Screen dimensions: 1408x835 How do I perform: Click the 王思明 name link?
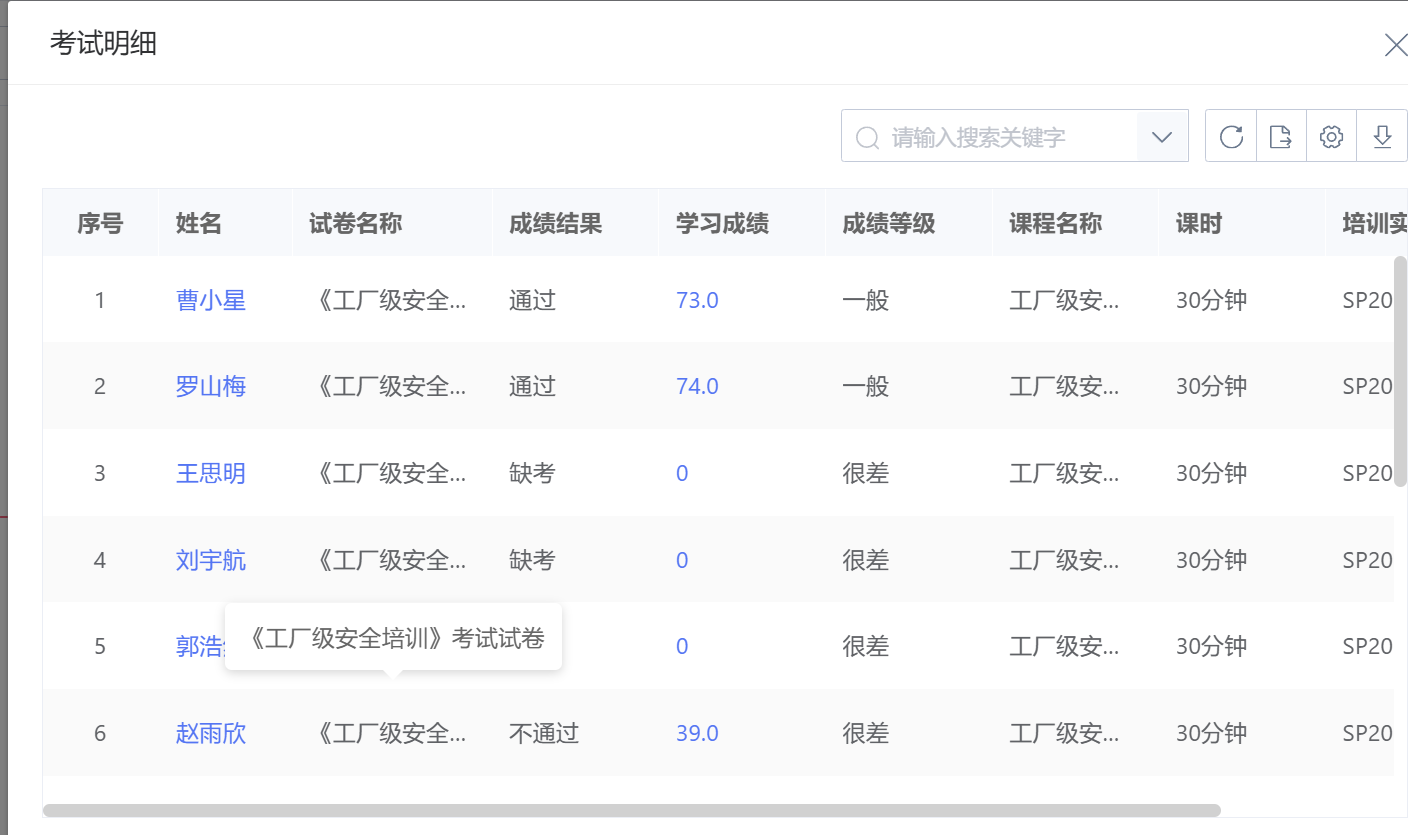pyautogui.click(x=211, y=472)
